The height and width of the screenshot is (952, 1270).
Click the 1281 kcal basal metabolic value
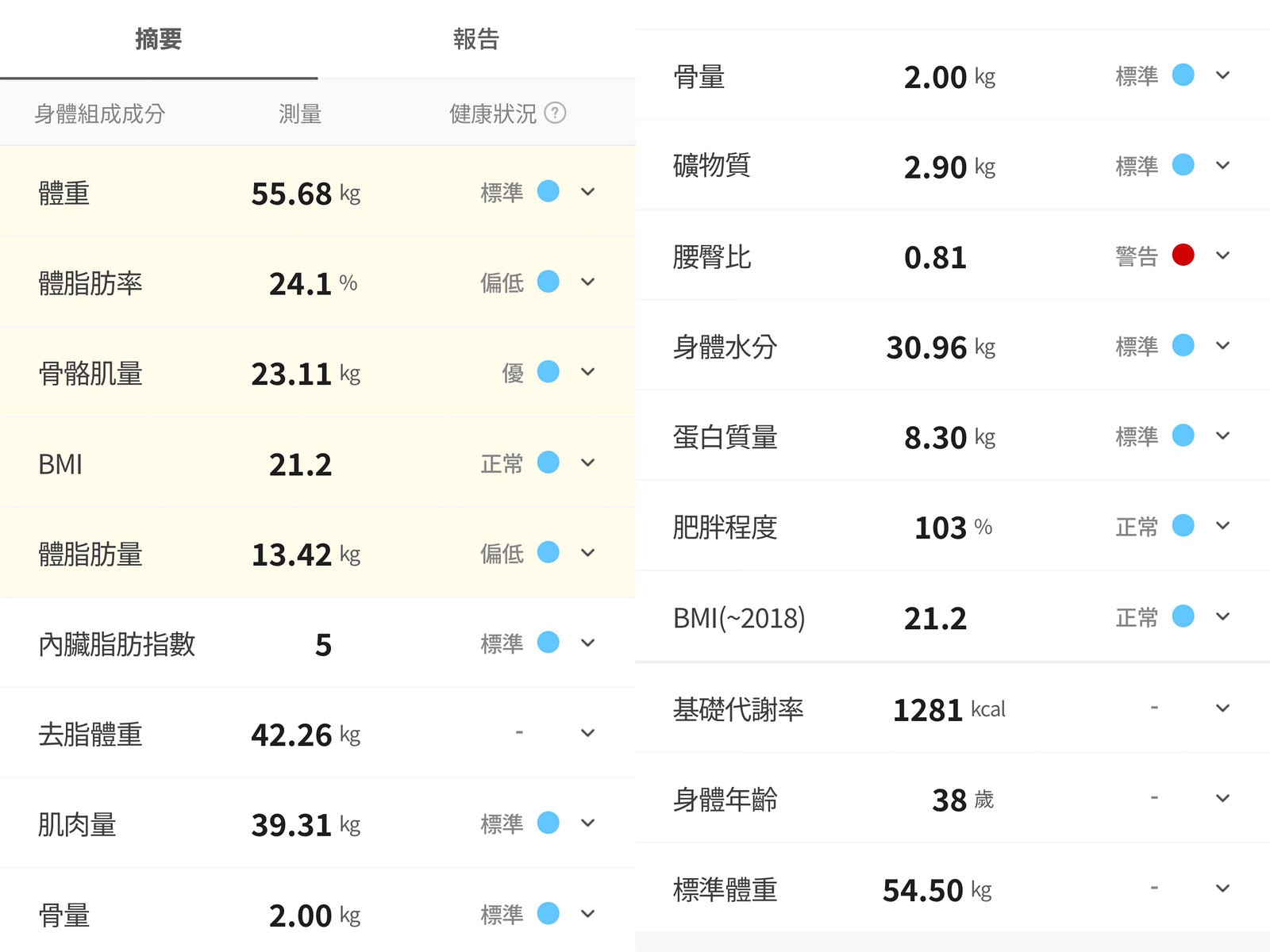click(949, 709)
